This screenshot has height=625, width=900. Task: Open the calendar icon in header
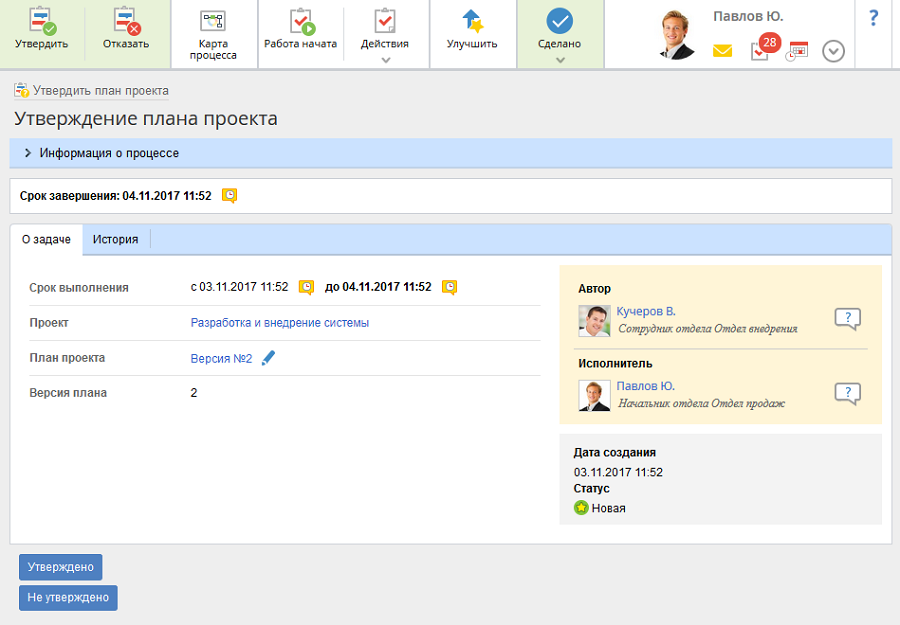797,51
